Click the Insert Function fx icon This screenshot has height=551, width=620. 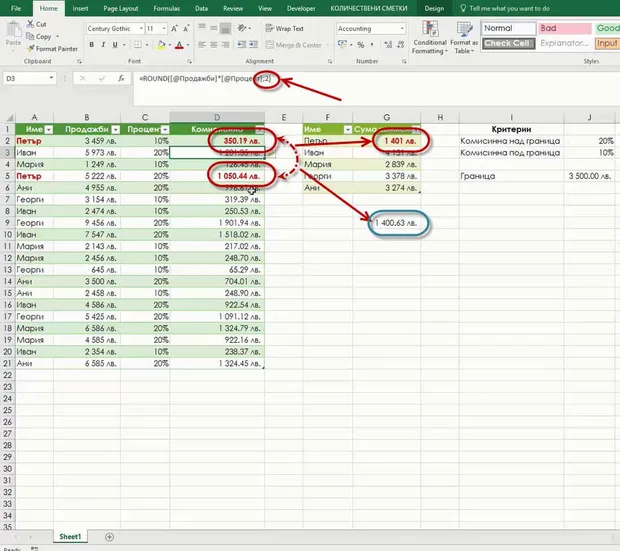(x=121, y=78)
